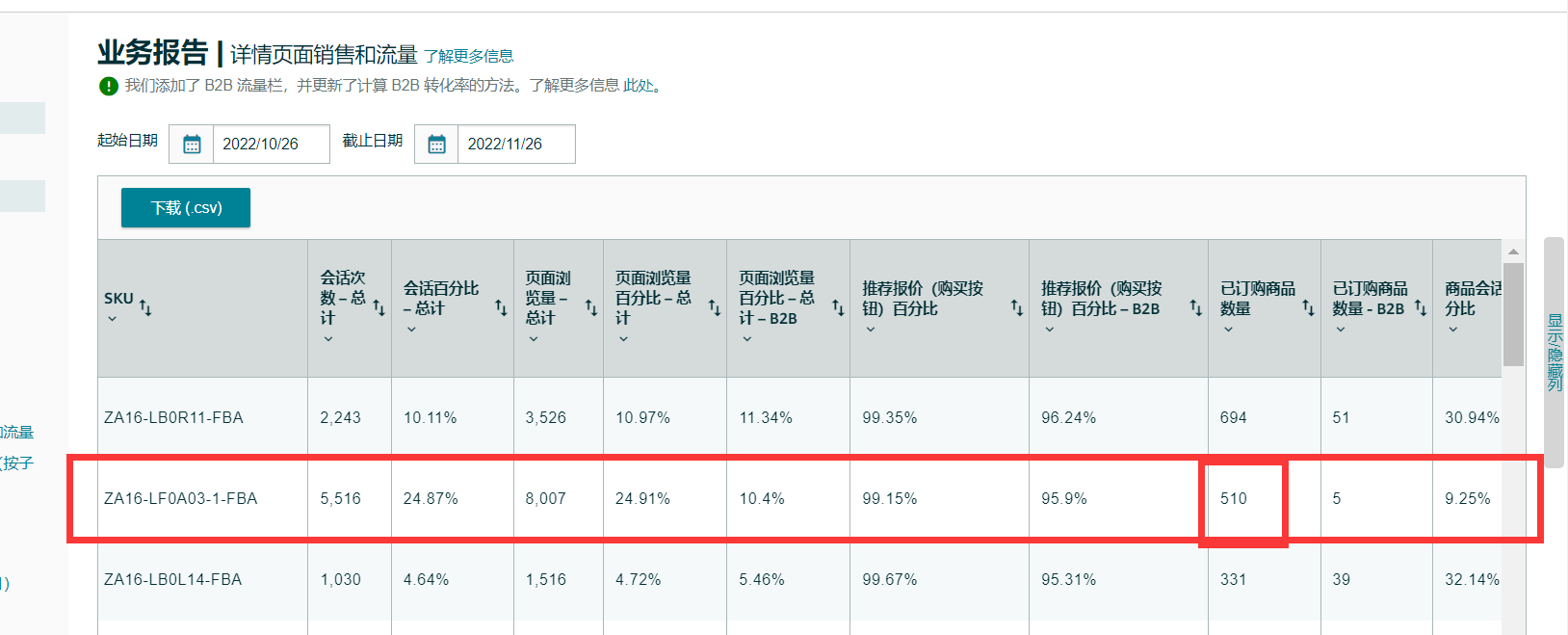The height and width of the screenshot is (635, 1568).
Task: Click the green info notice icon
Action: pyautogui.click(x=109, y=86)
